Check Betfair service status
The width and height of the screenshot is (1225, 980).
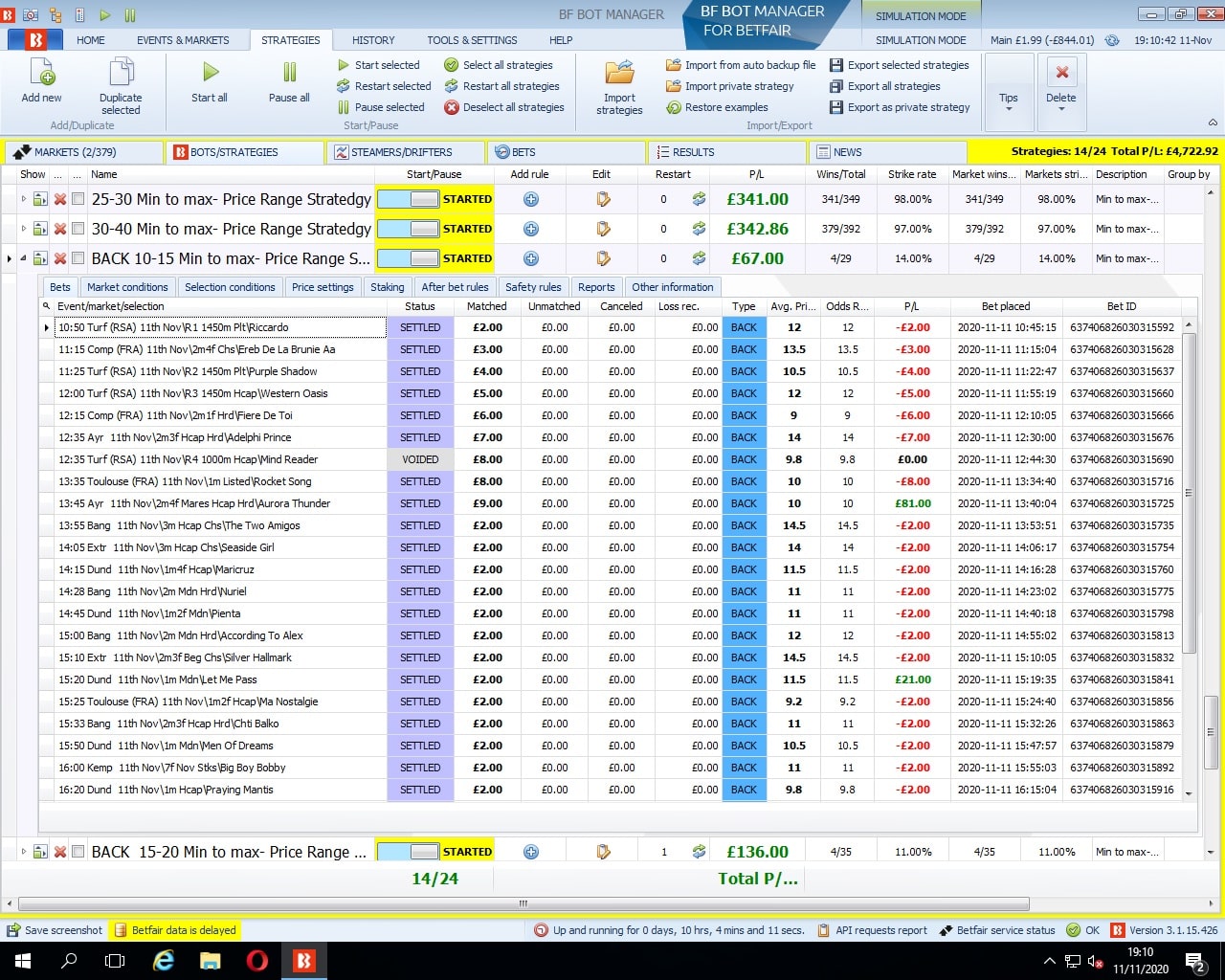click(x=996, y=930)
